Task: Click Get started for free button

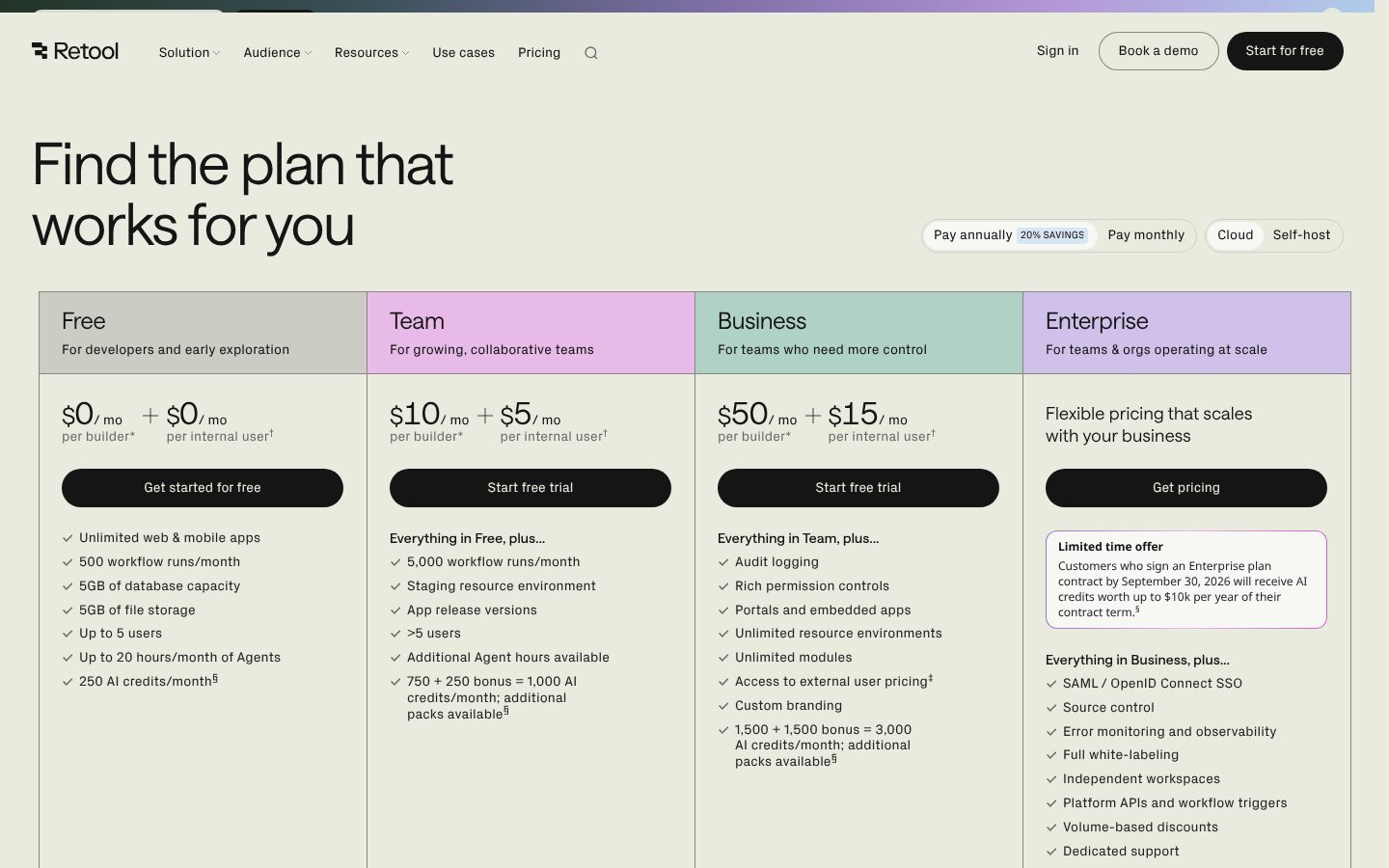Action: click(203, 488)
